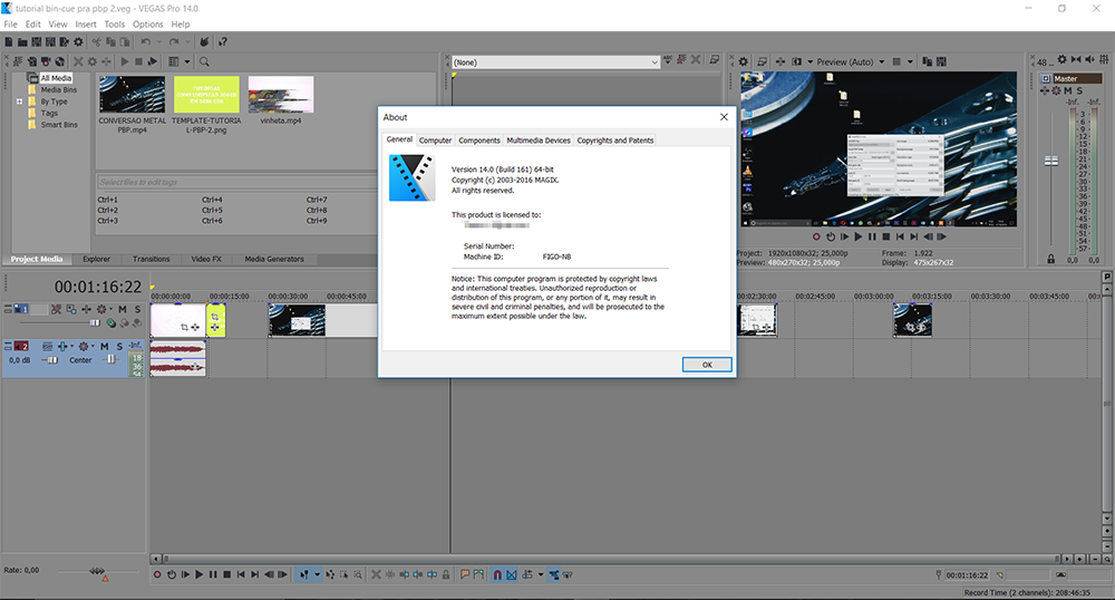Toggle the Automatic Crossfades icon
Viewport: 1115px width, 600px height.
[511, 574]
